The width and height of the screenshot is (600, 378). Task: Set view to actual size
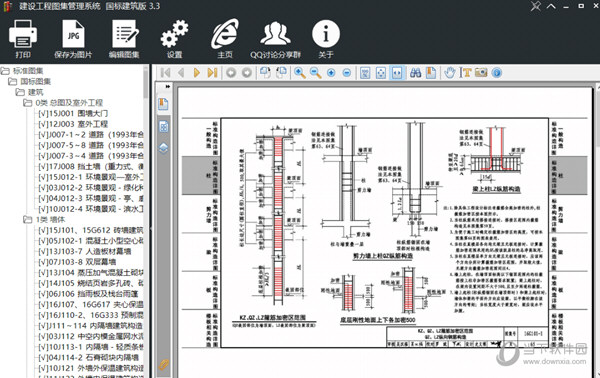pyautogui.click(x=365, y=73)
